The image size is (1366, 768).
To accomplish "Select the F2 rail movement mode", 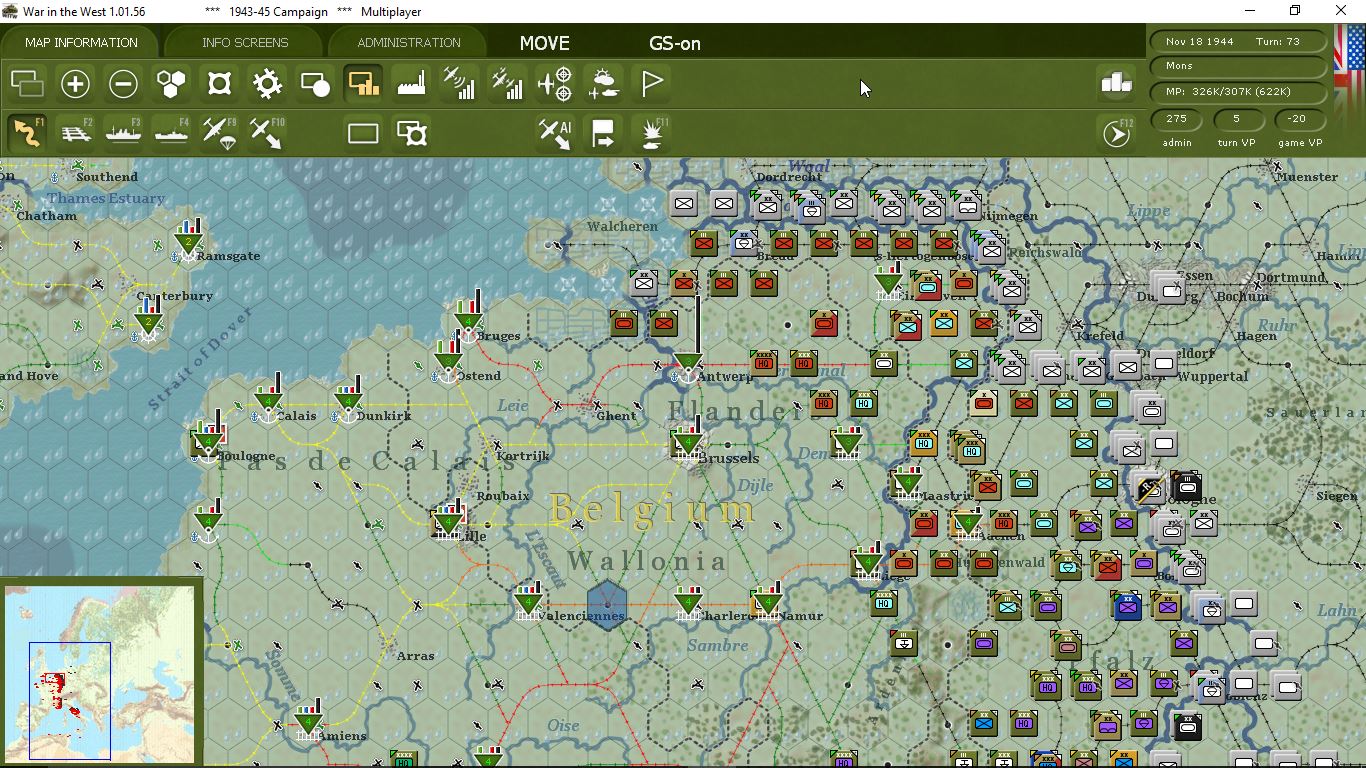I will point(75,132).
